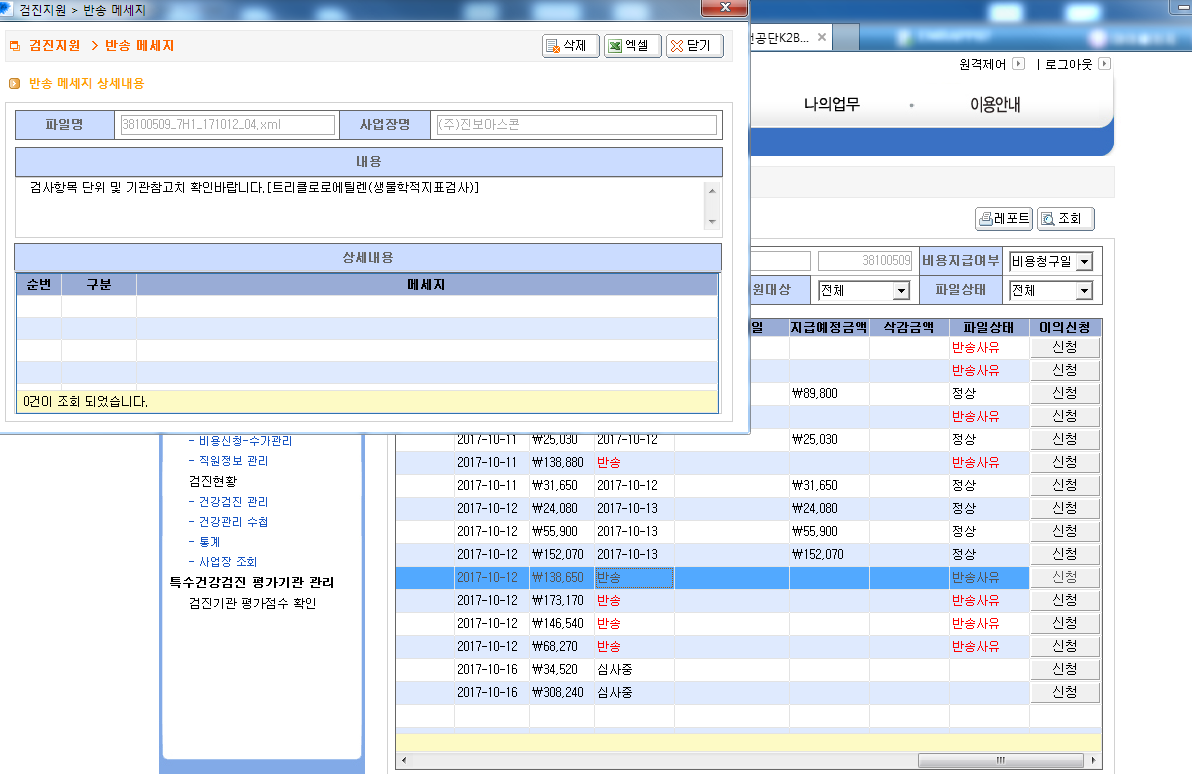Screen dimensions: 1192x774
Task: Export with the 엑셀 button
Action: 632,46
